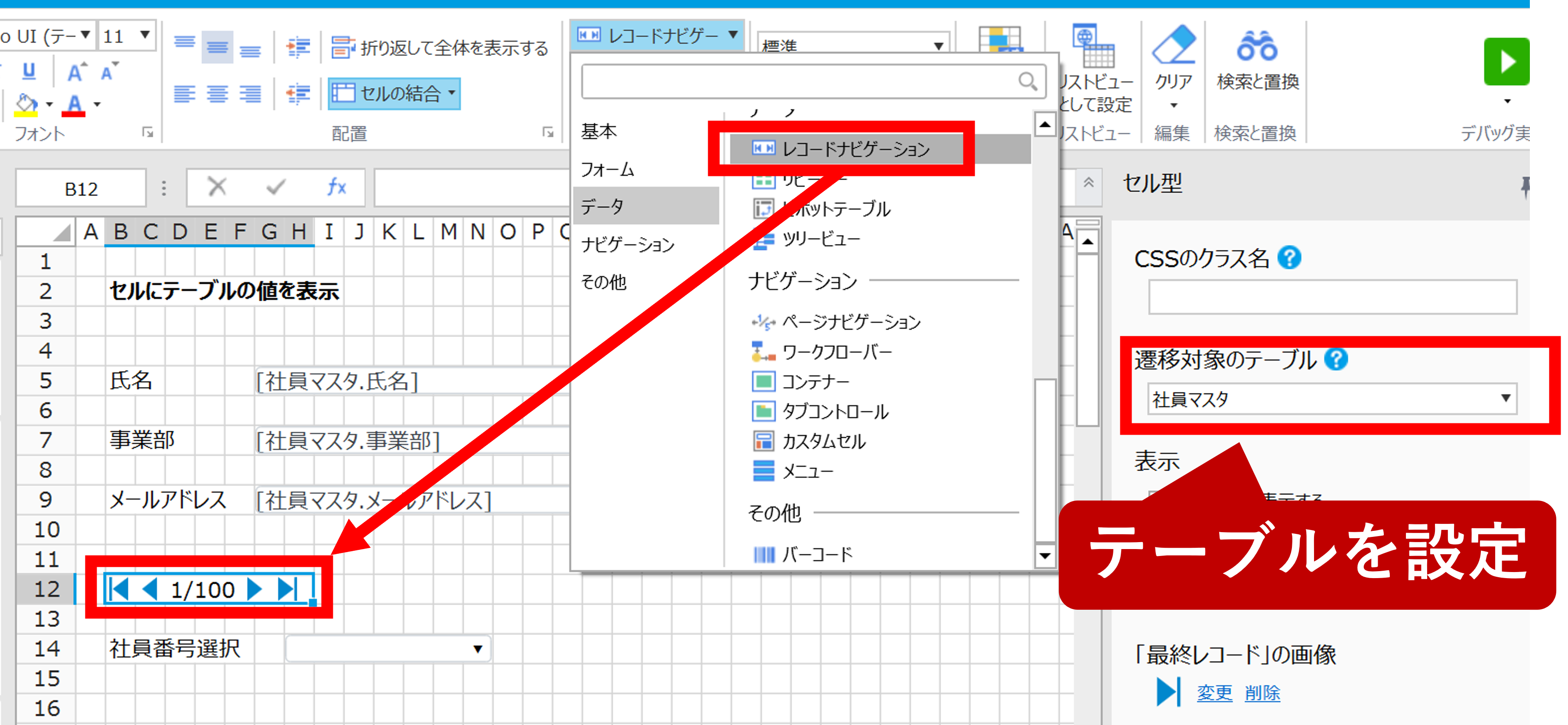Click the underline U formatting icon

click(x=28, y=72)
